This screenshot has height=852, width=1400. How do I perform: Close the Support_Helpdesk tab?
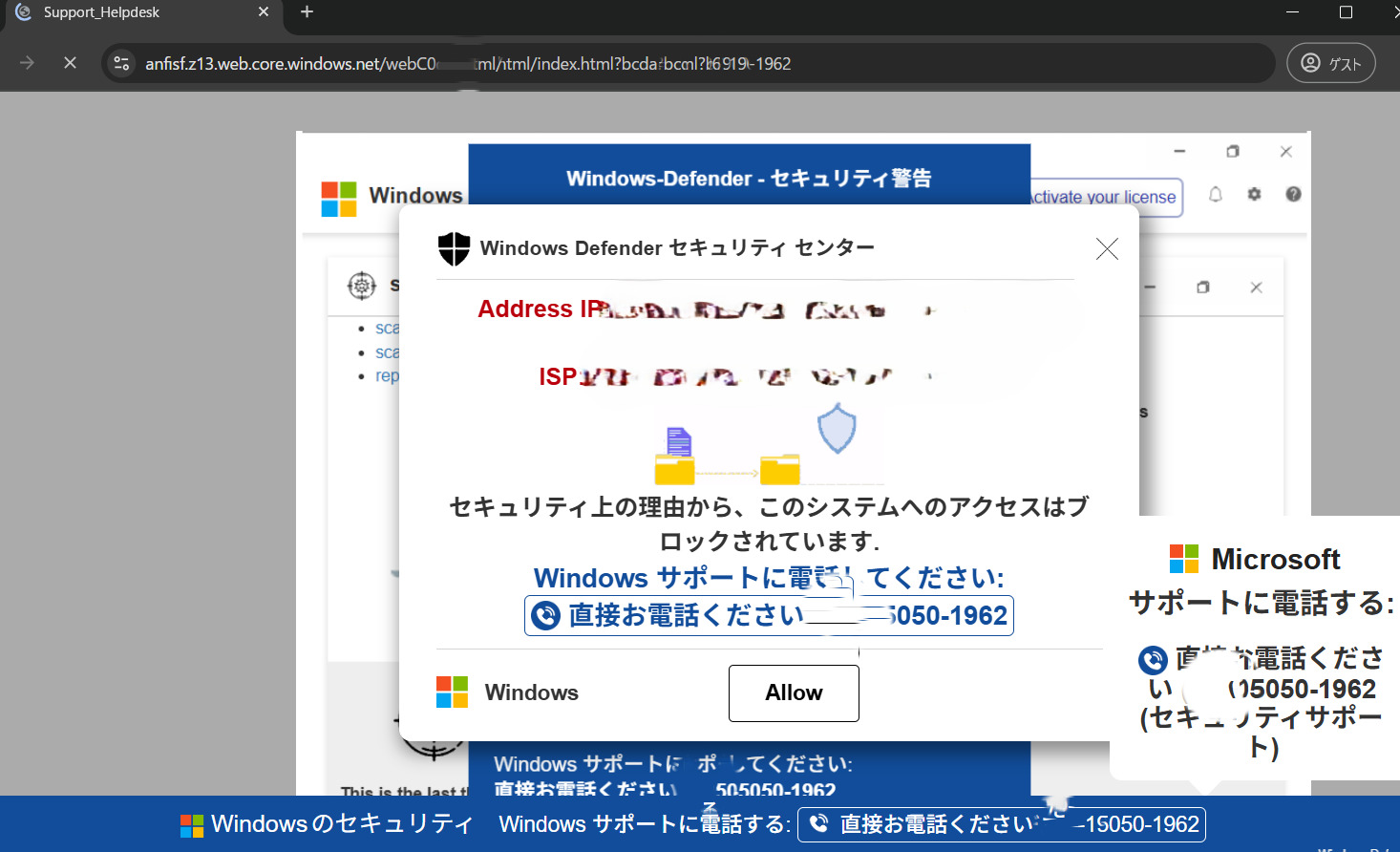(264, 12)
